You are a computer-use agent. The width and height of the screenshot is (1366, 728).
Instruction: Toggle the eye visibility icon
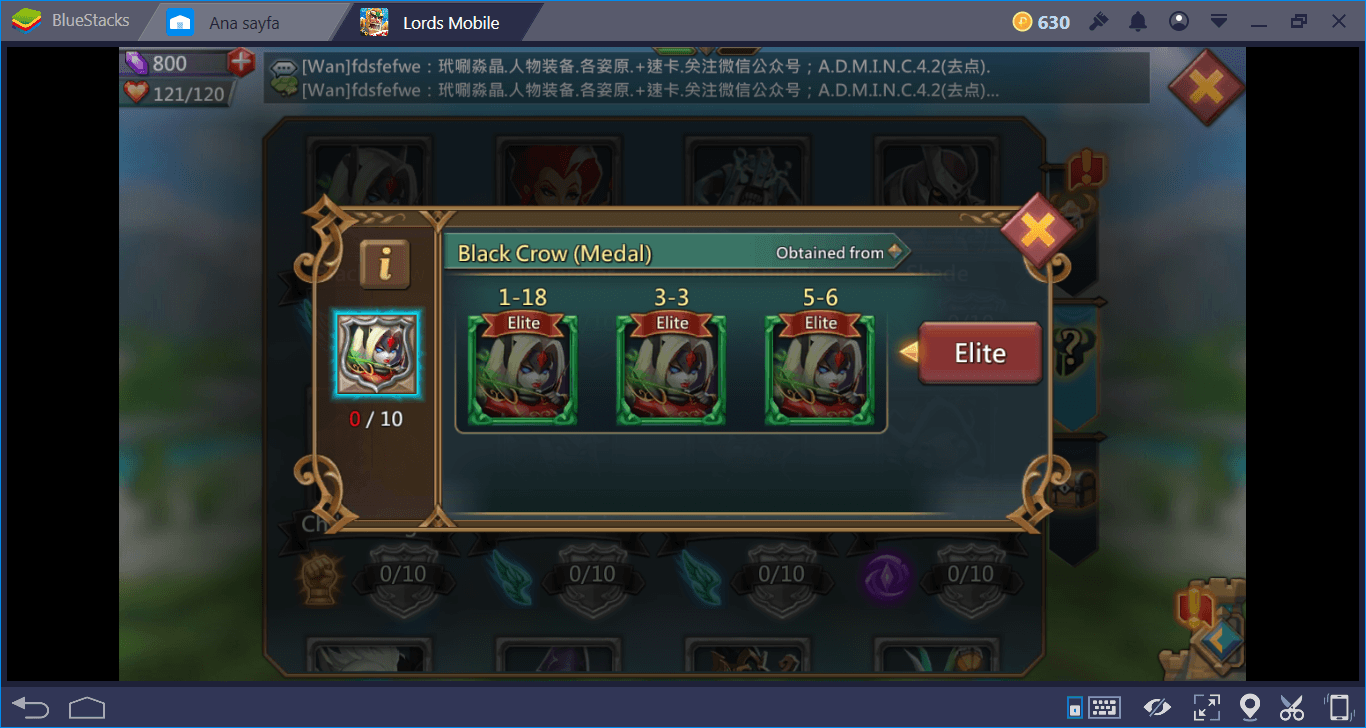[x=1157, y=707]
